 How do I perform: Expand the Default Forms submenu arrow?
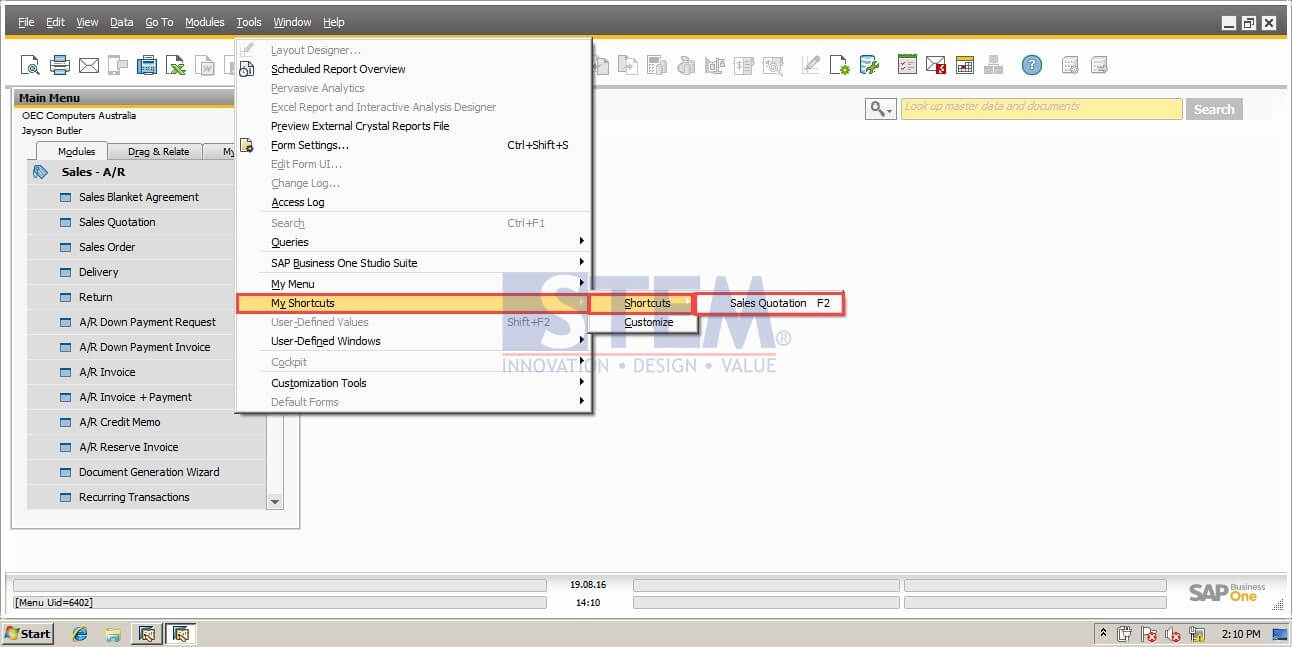(x=581, y=402)
